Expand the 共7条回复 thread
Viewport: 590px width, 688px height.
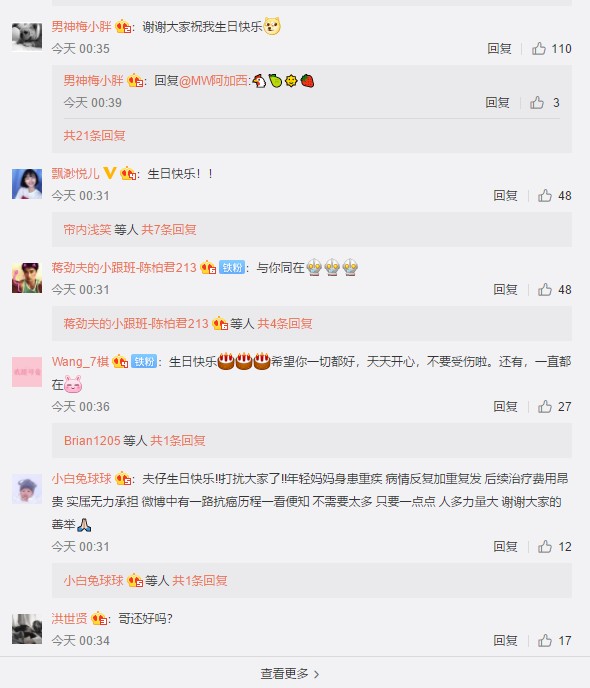168,229
